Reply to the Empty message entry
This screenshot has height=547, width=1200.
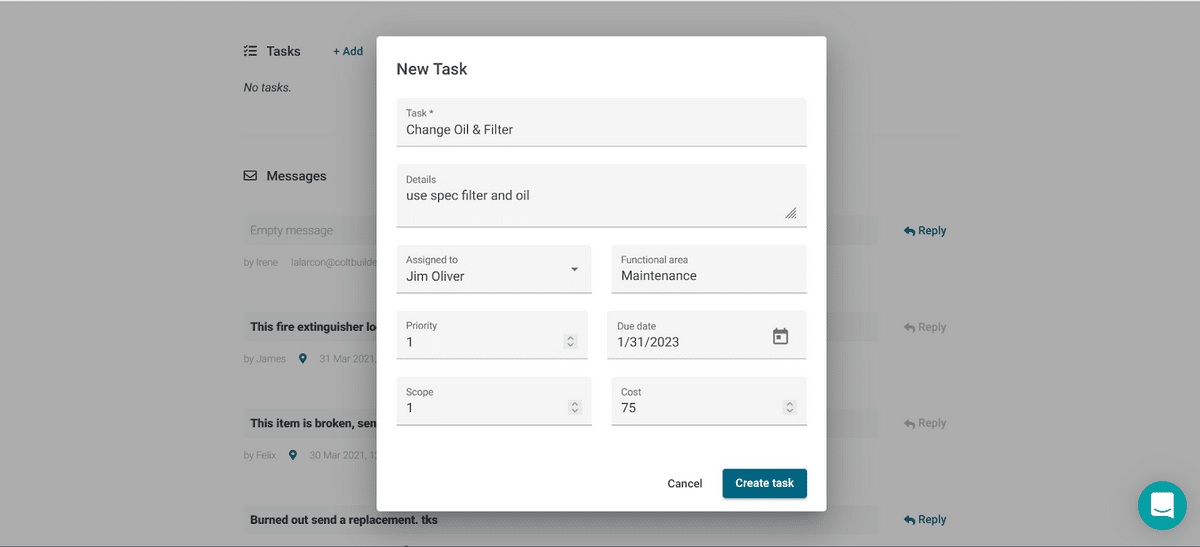(924, 231)
